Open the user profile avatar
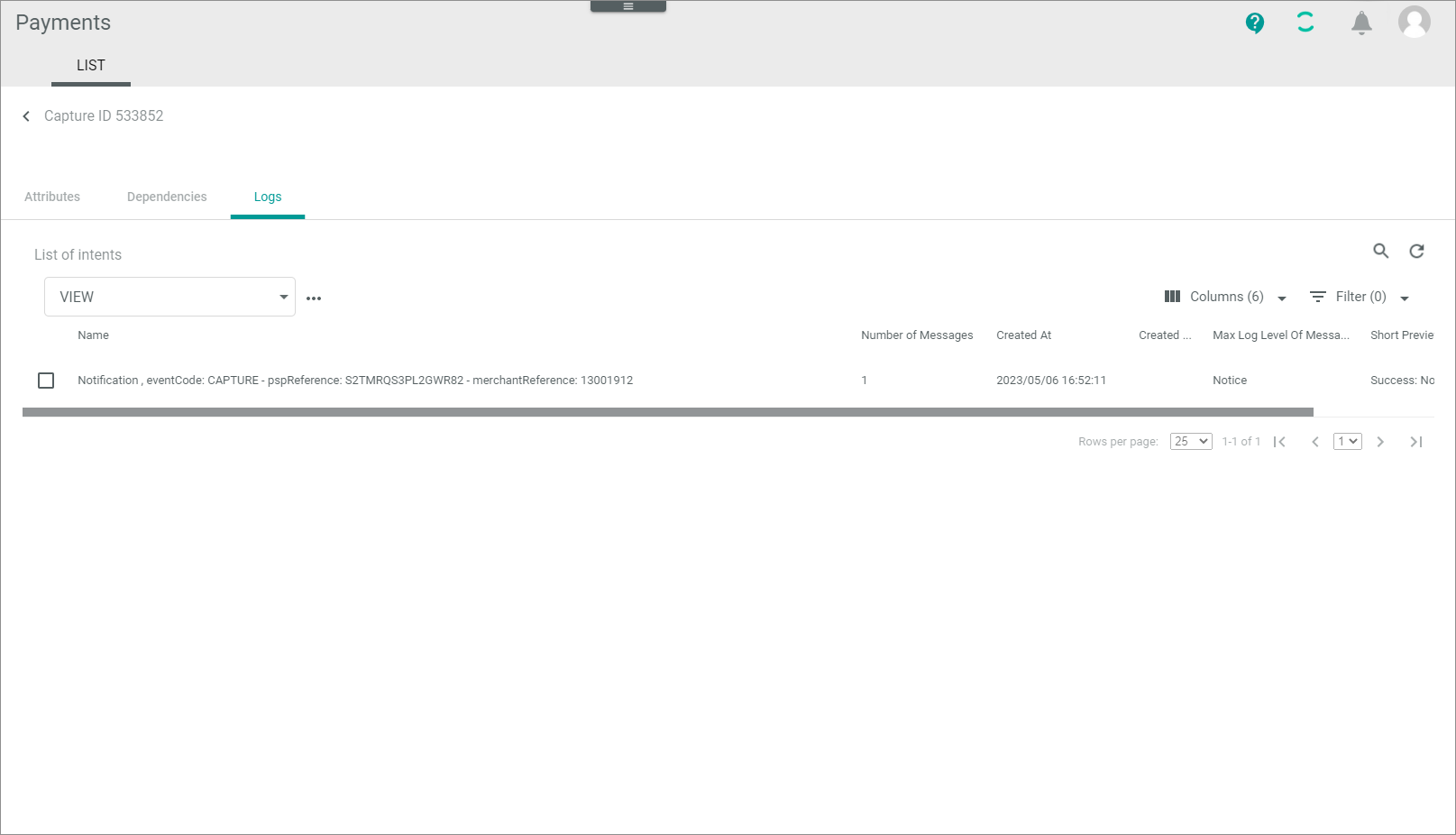This screenshot has width=1456, height=835. 1413,22
